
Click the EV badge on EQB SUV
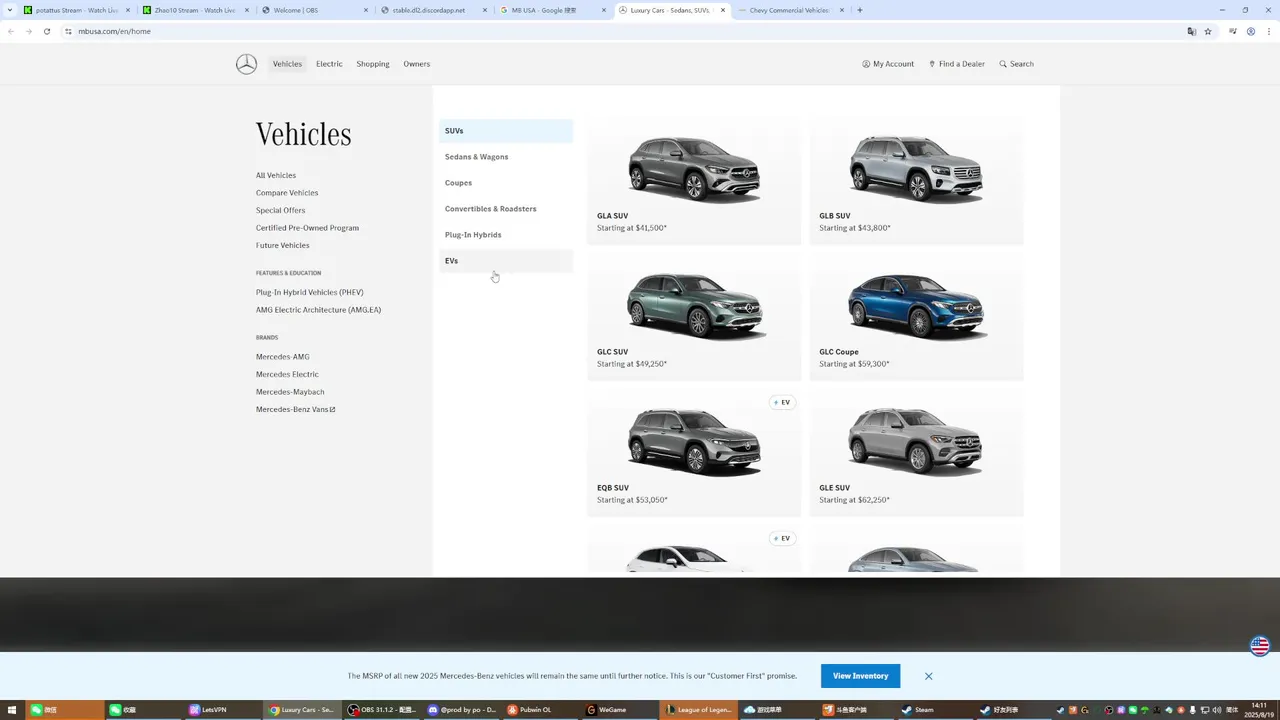tap(783, 402)
